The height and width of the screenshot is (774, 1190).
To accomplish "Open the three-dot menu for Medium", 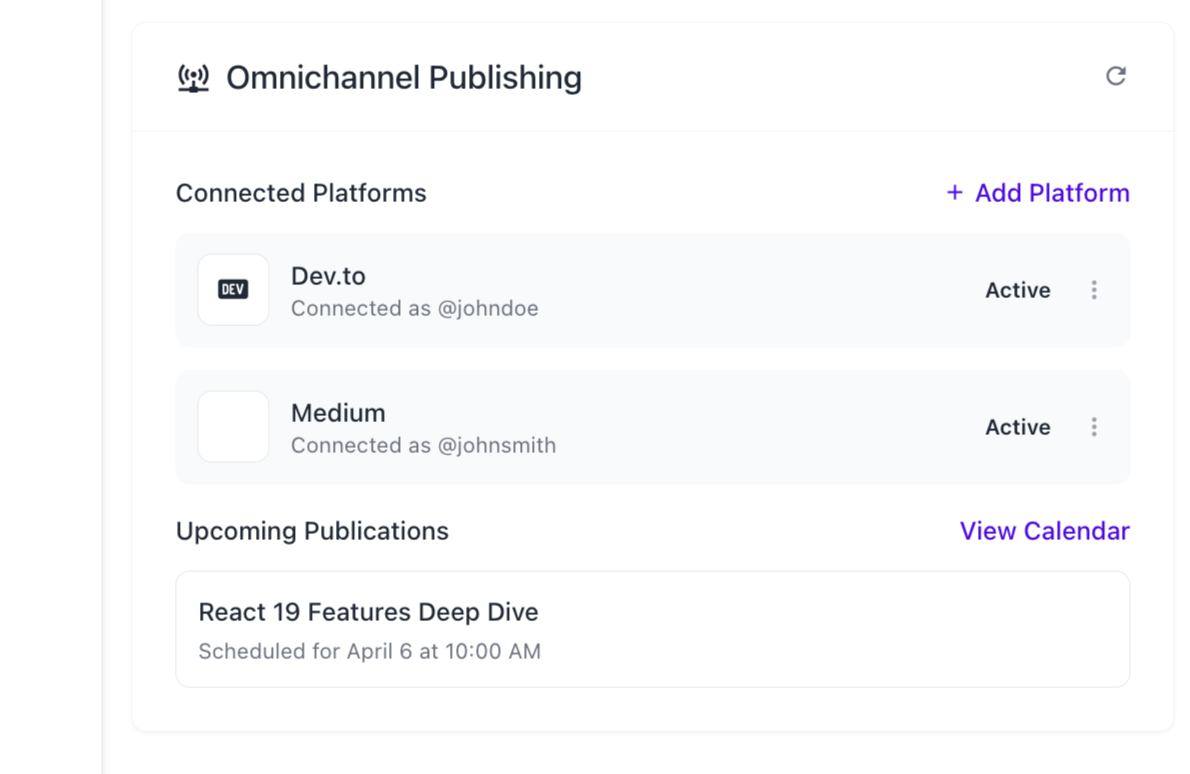I will tap(1094, 427).
